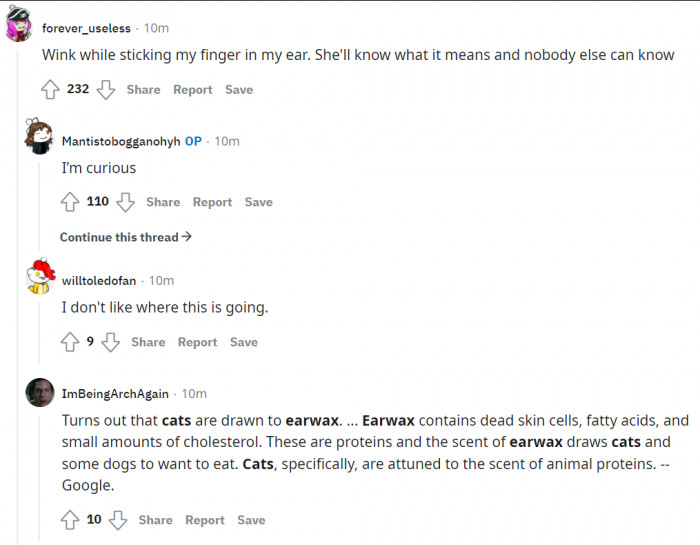Save forever_useless's comment
700x545 pixels.
pyautogui.click(x=239, y=90)
